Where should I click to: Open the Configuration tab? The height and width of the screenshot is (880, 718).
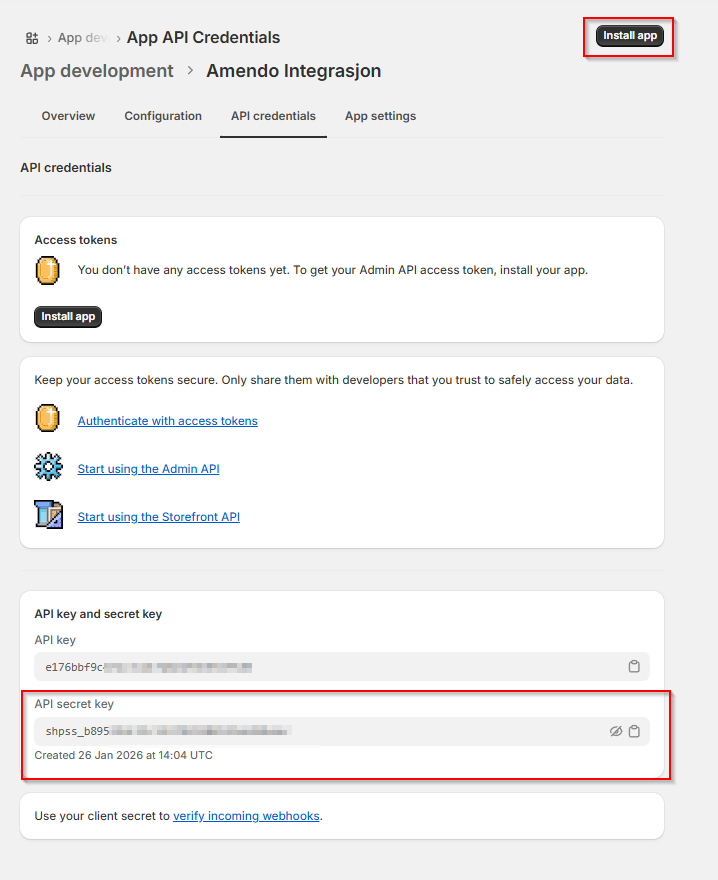pos(163,116)
